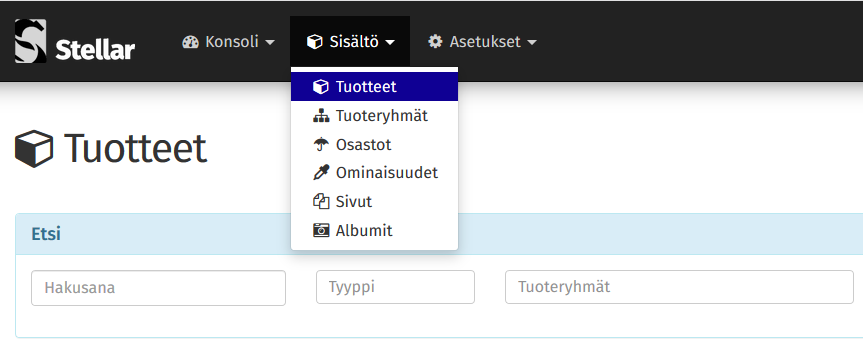Viewport: 863px width, 360px height.
Task: Click the Konsoli dashboard gauge icon
Action: 190,42
